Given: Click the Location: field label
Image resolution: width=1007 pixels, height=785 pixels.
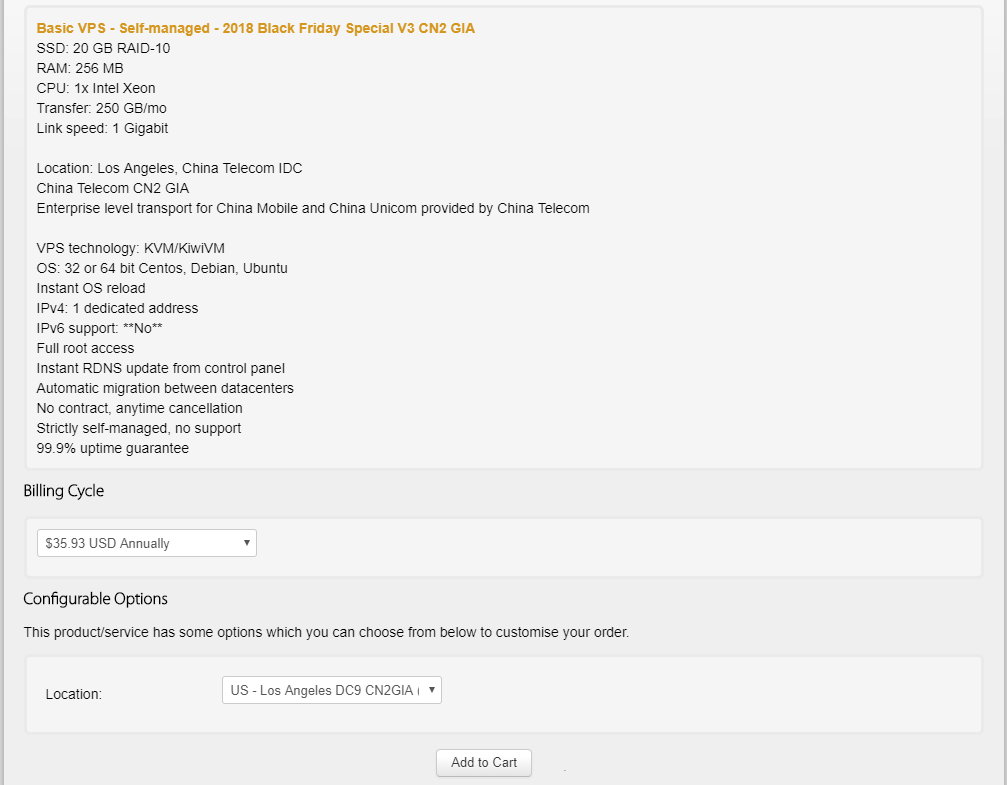Looking at the screenshot, I should coord(74,693).
